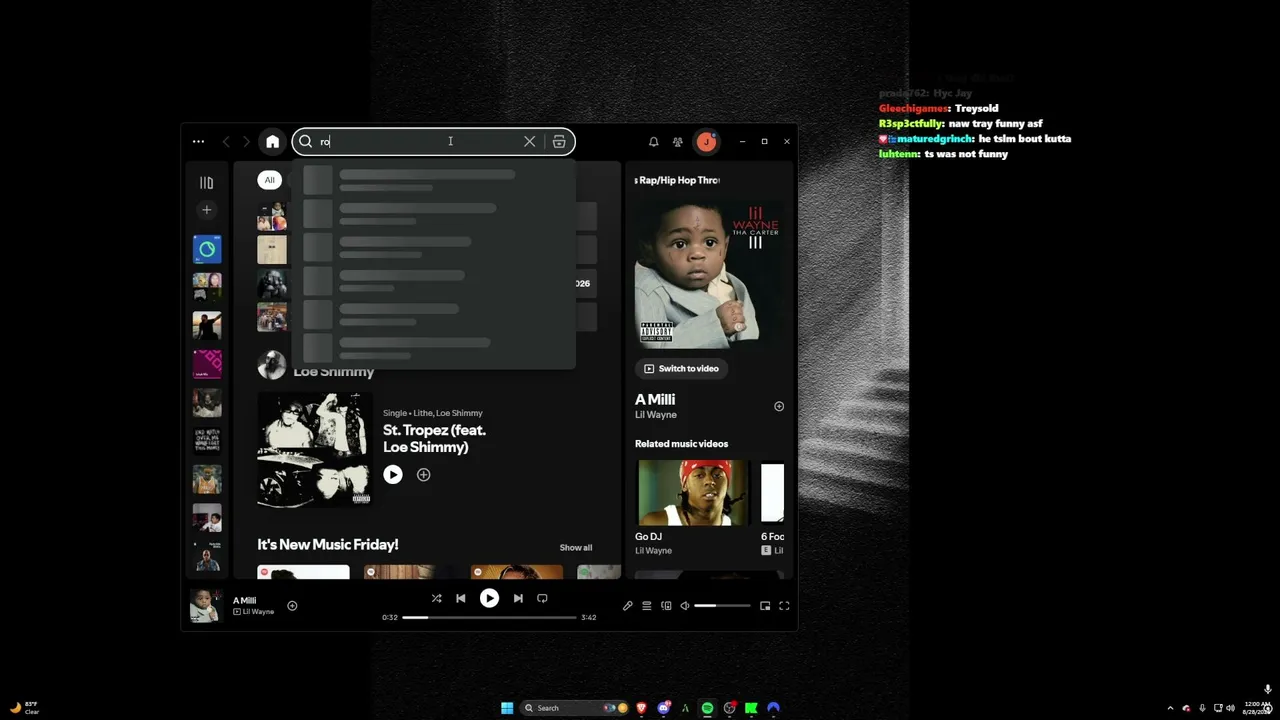Click the search magnifier icon in Spotify

(306, 142)
